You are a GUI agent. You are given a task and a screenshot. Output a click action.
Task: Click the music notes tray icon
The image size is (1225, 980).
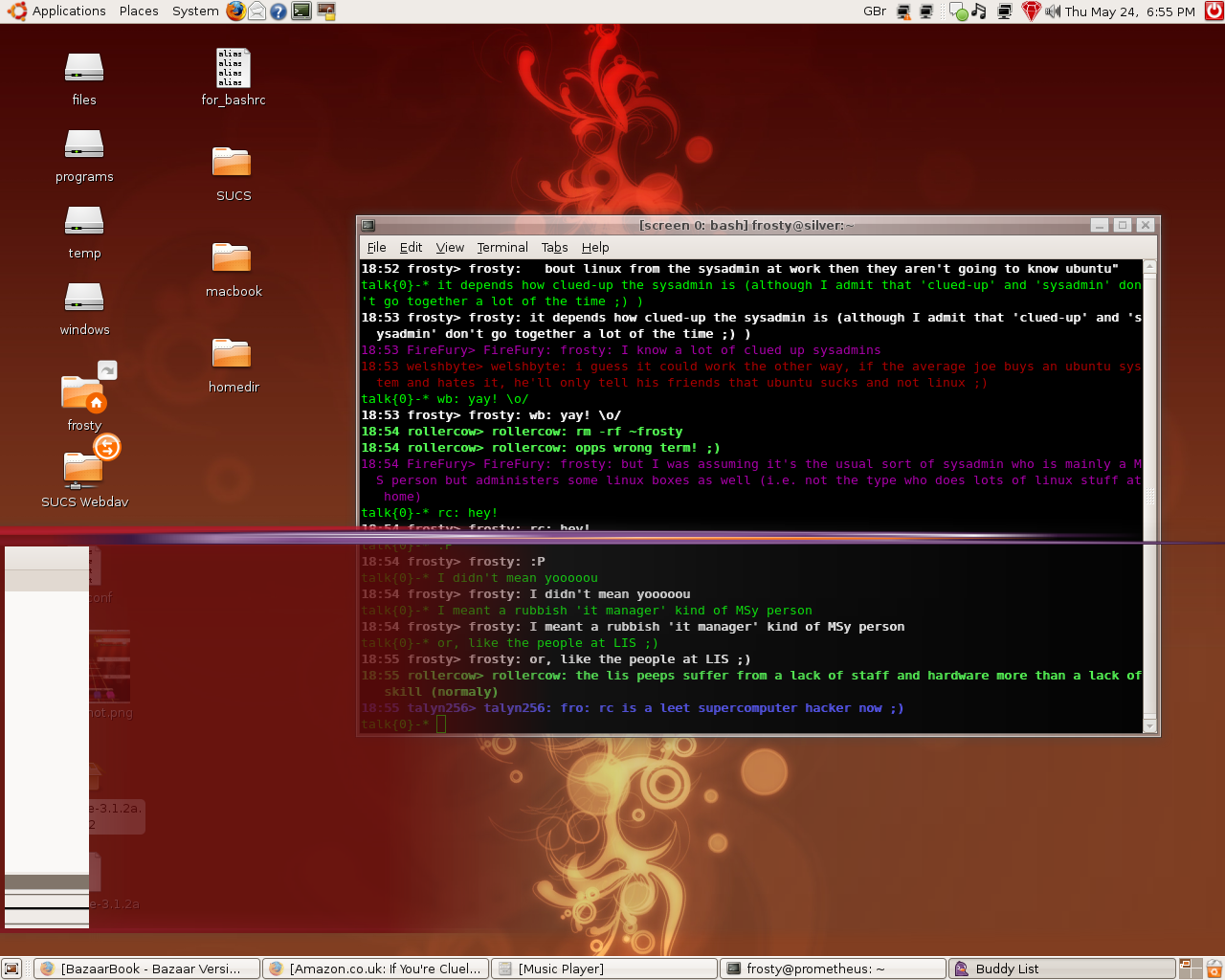[x=978, y=11]
